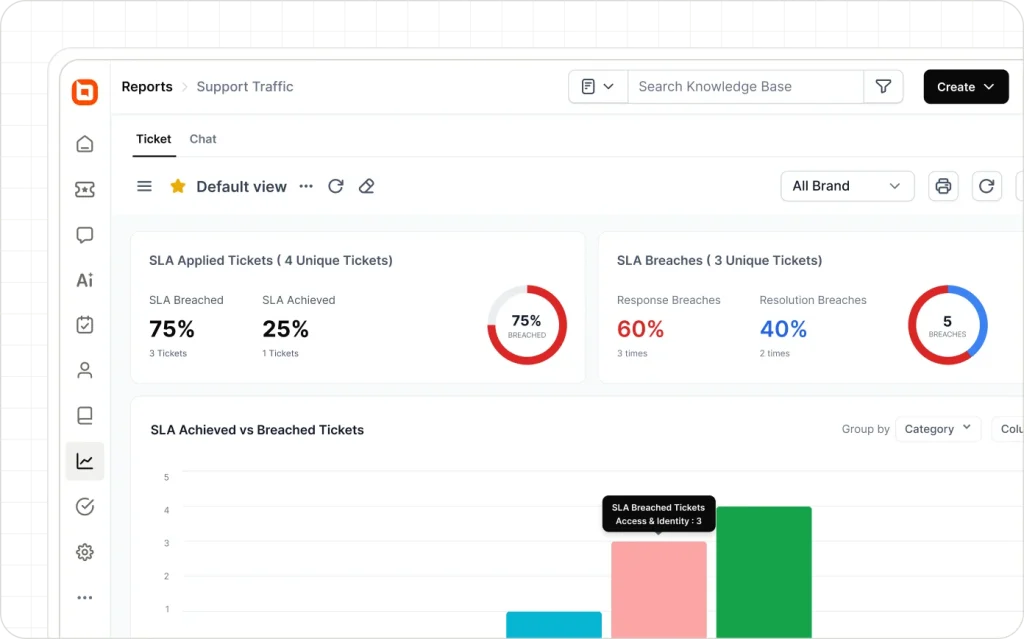The image size is (1024, 639).
Task: Open the Settings gear sidebar icon
Action: pyautogui.click(x=85, y=552)
